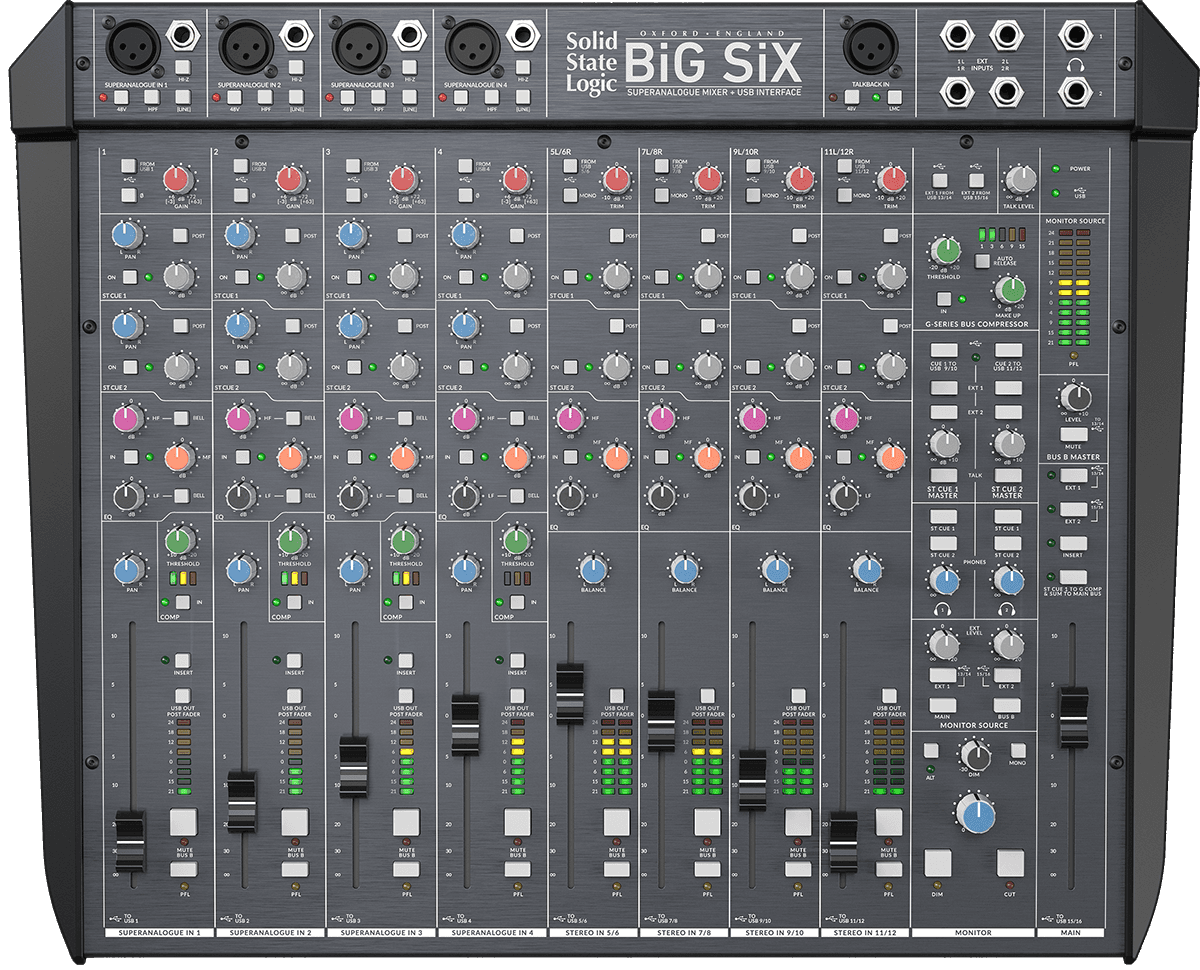Engage the LF BELL switch on channel 1
Image resolution: width=1200 pixels, height=970 pixels.
[182, 496]
